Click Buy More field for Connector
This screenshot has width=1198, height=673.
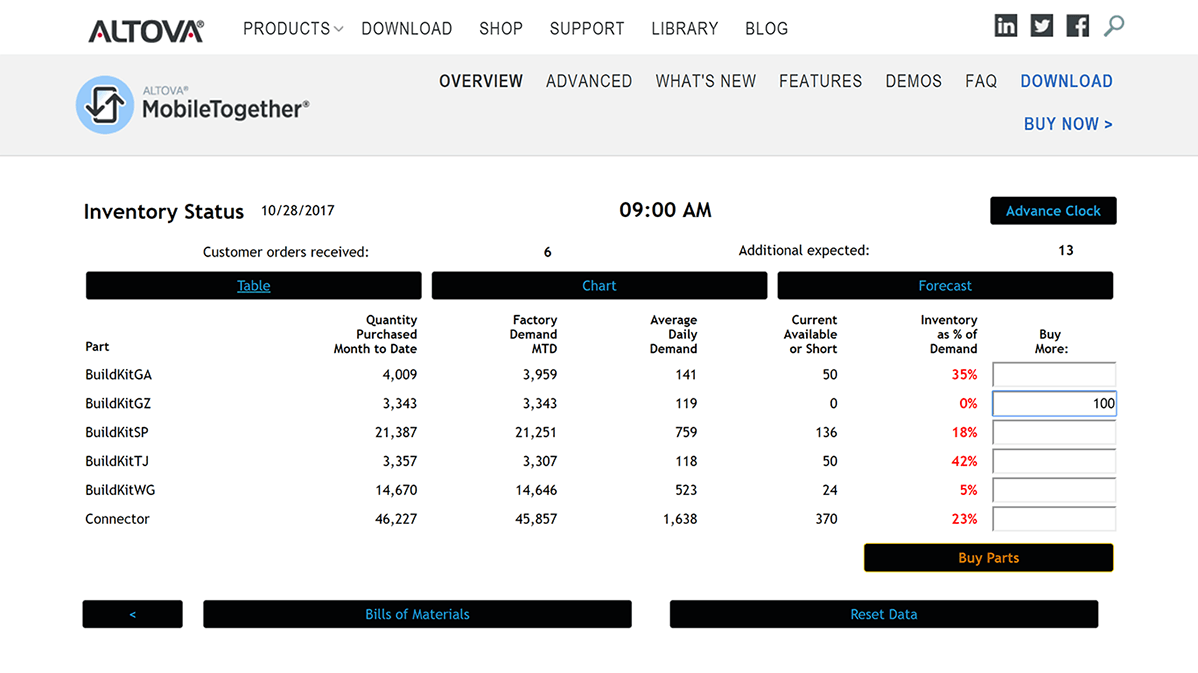[x=1054, y=519]
